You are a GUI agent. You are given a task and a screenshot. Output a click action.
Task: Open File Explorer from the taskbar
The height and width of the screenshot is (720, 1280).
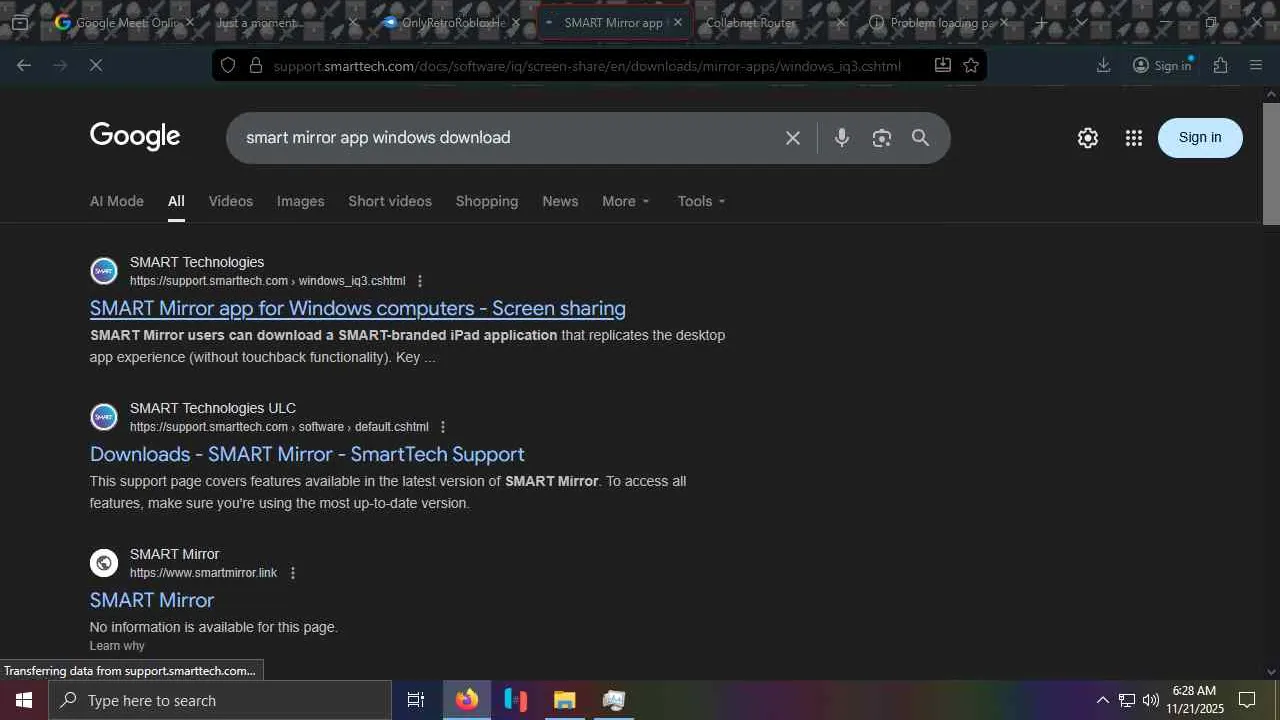click(x=565, y=700)
